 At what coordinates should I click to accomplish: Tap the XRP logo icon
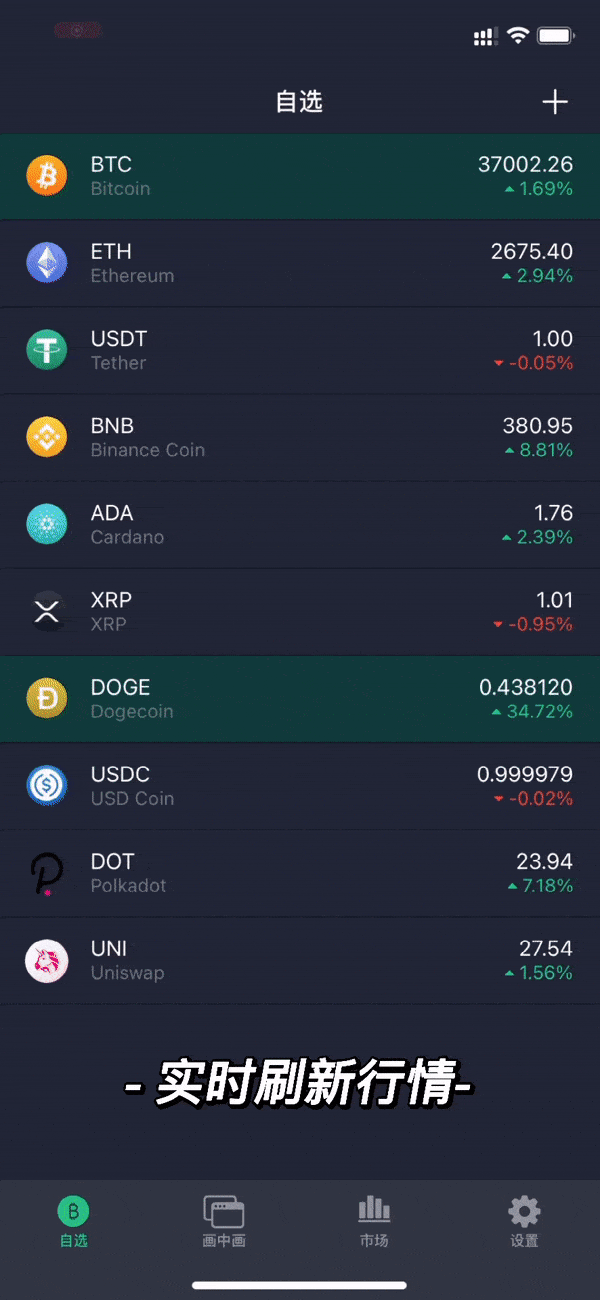tap(46, 611)
